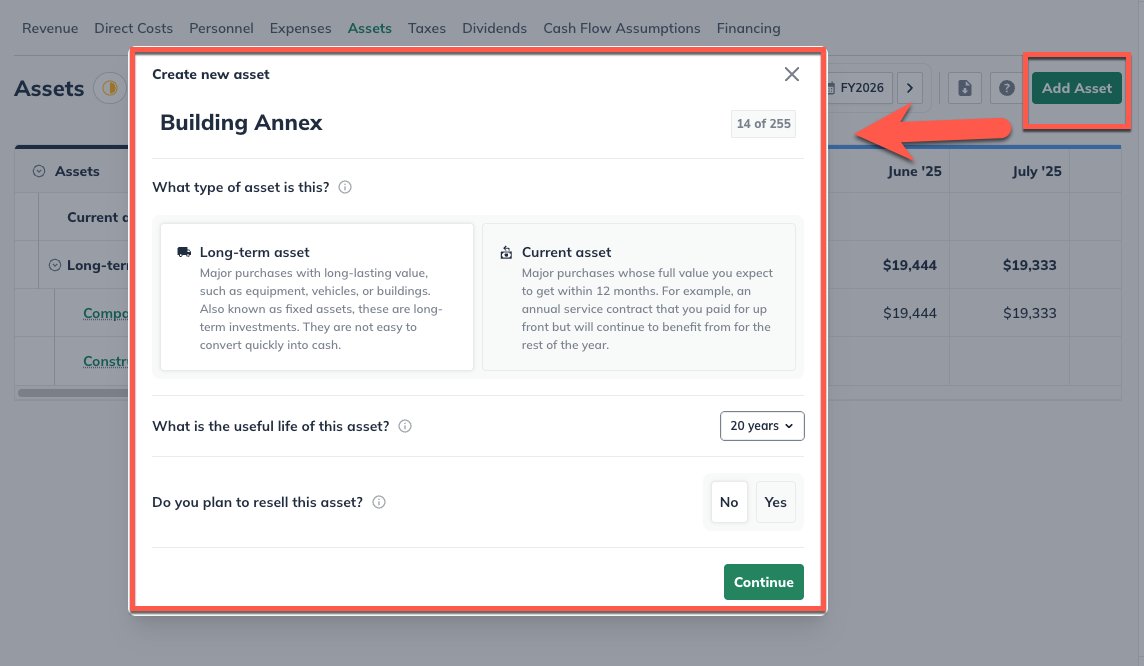This screenshot has width=1144, height=666.
Task: Close the Create new asset dialog
Action: click(792, 74)
